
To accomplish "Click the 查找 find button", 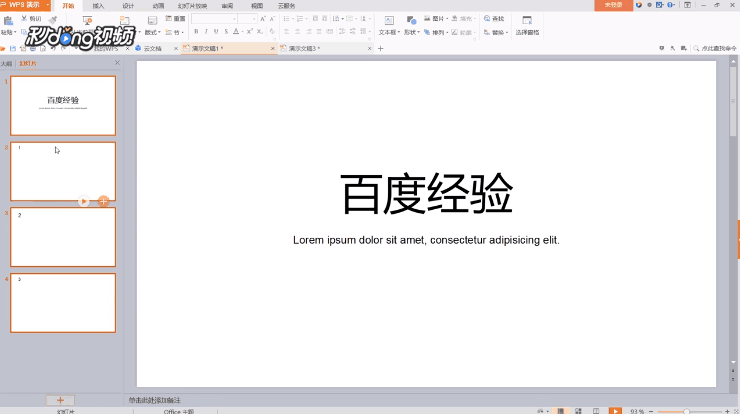I will click(x=494, y=18).
